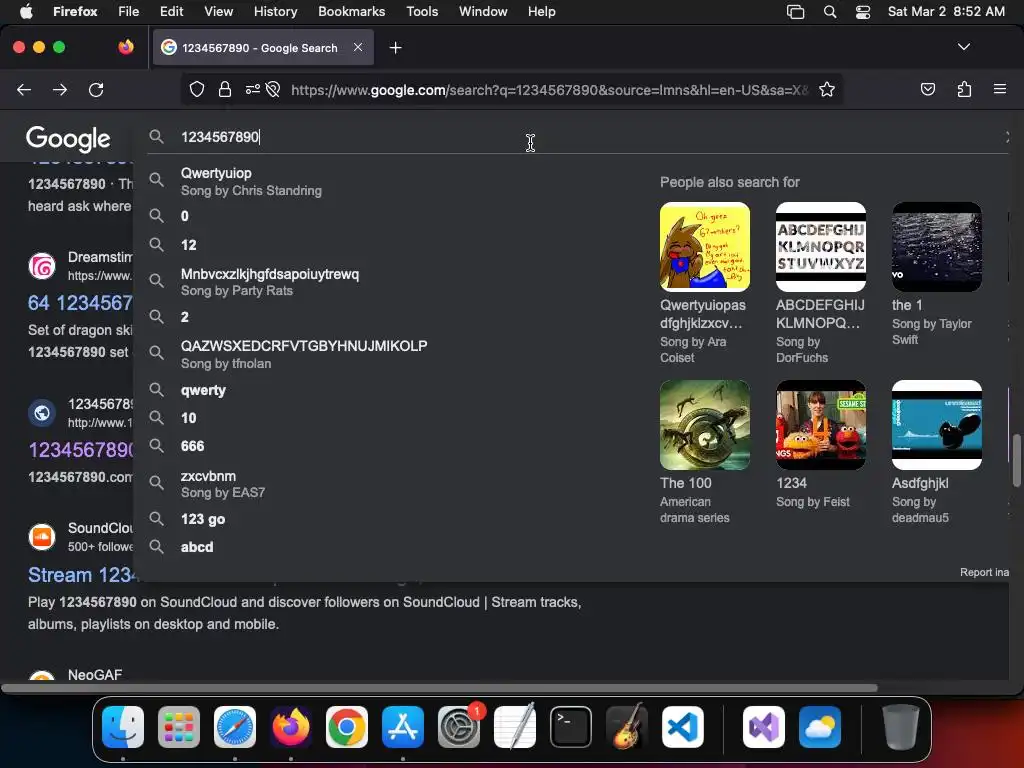Click the browser forward arrow
Screen dimensions: 1024x768
[60, 89]
